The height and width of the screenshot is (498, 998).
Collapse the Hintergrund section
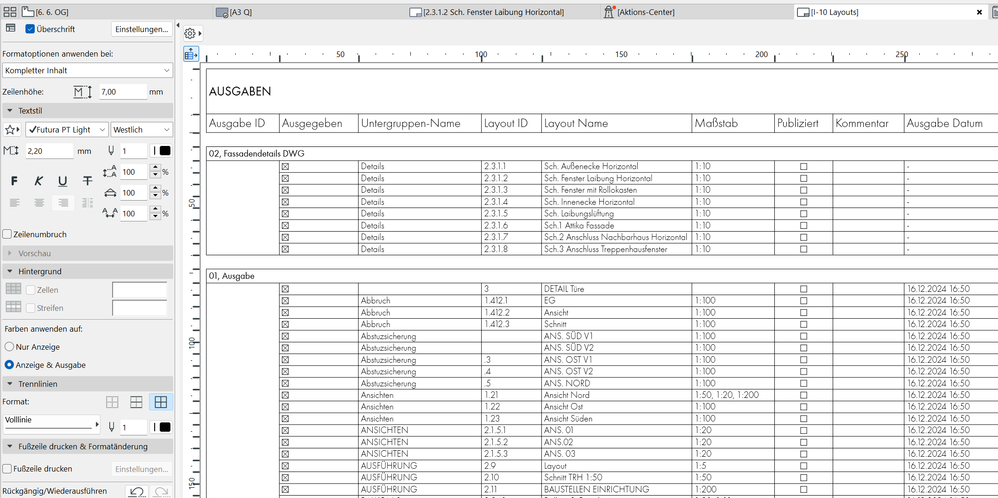(x=87, y=271)
